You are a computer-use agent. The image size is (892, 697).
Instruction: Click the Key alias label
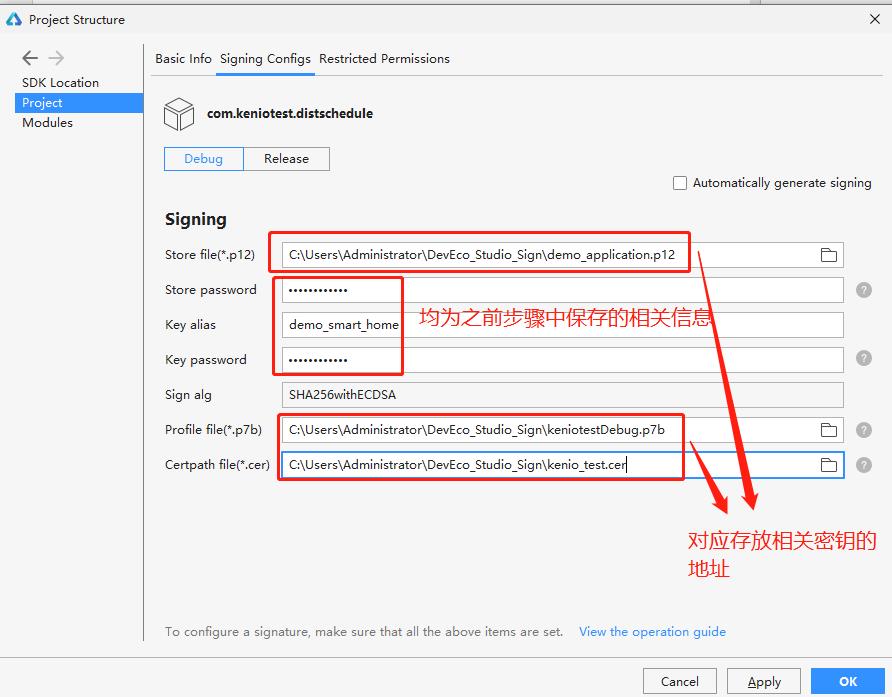(190, 325)
